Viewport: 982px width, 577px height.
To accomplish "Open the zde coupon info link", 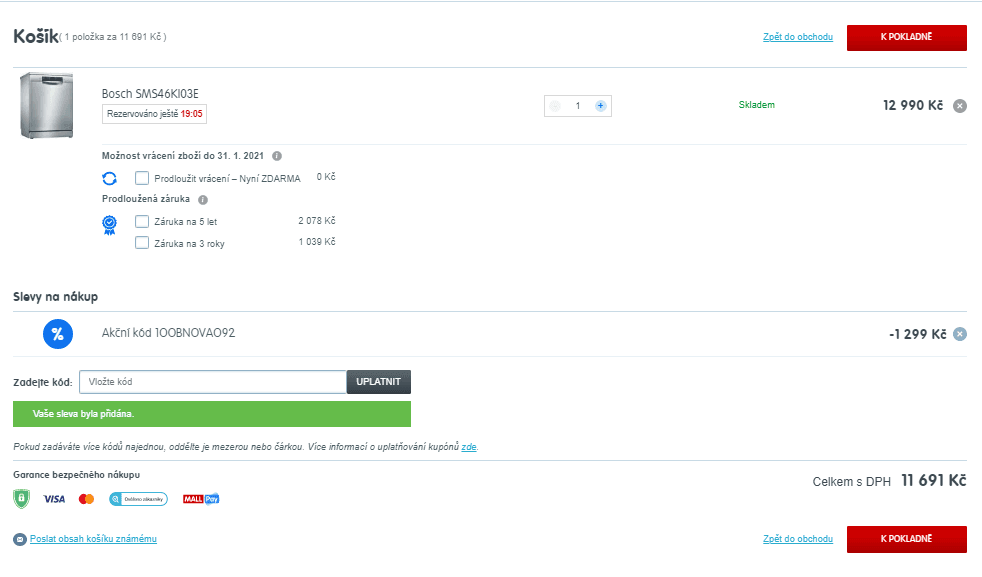I will coord(468,447).
